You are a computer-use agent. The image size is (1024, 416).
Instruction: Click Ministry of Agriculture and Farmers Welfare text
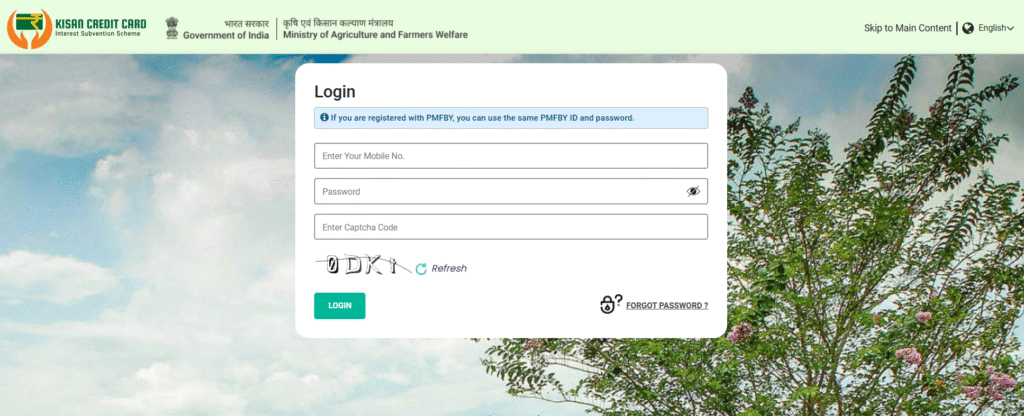tap(376, 35)
